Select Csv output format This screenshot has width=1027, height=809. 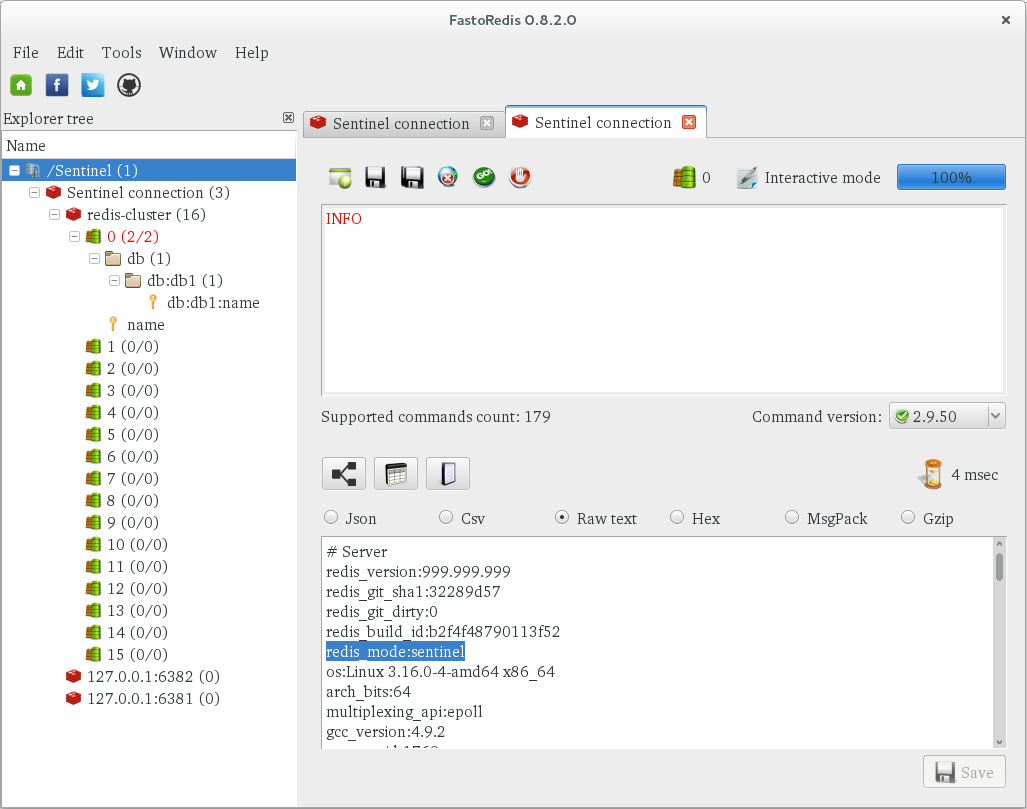click(446, 517)
